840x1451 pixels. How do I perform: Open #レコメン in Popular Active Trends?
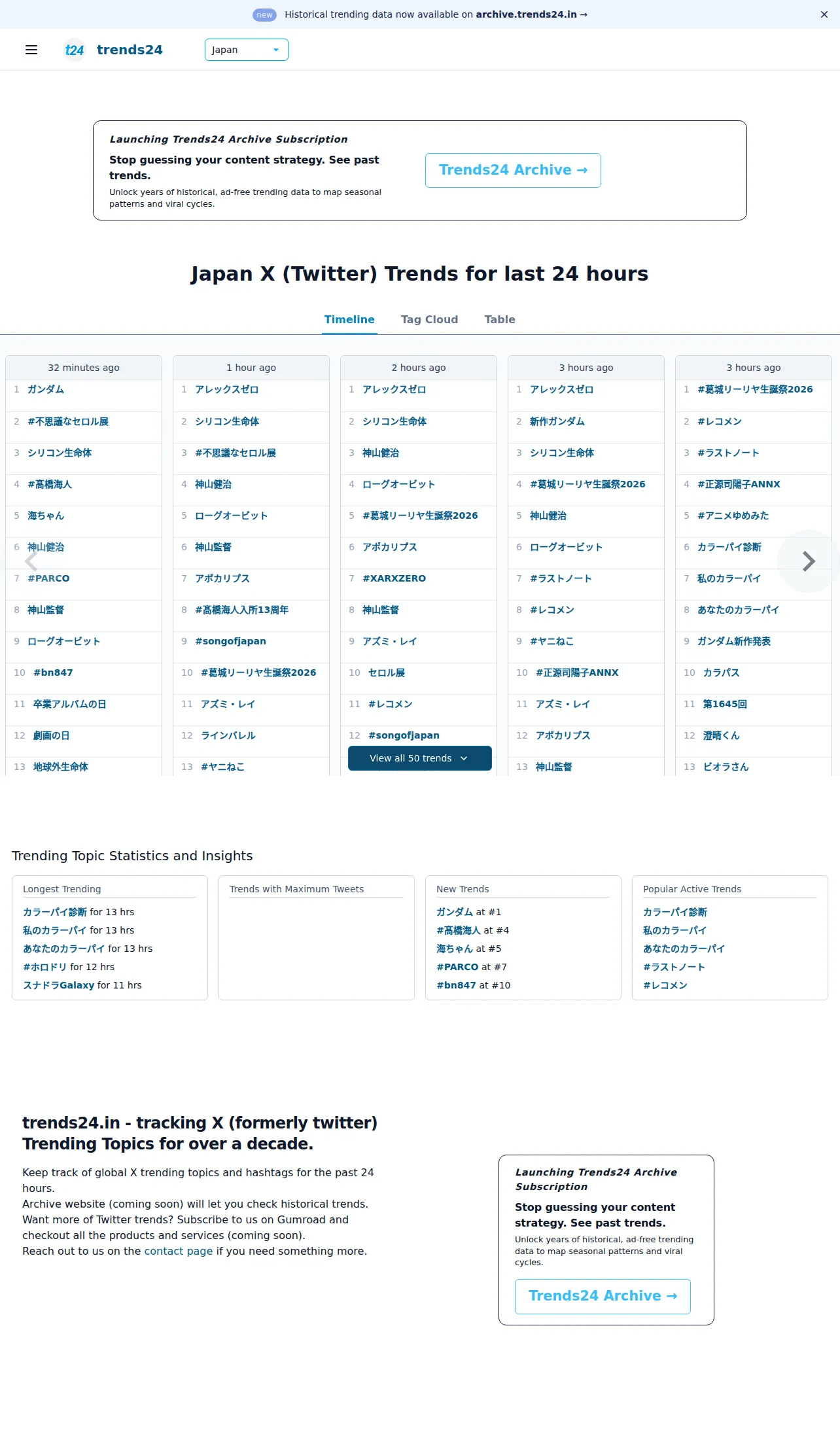click(665, 986)
